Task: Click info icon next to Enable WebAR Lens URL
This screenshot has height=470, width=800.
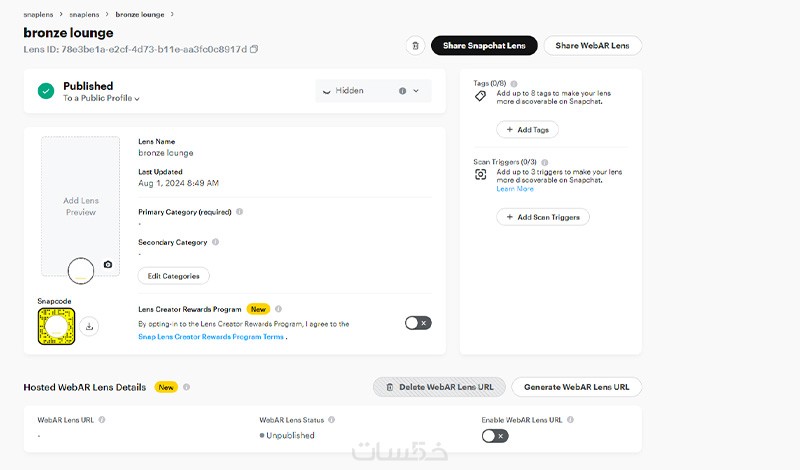Action: 570,419
